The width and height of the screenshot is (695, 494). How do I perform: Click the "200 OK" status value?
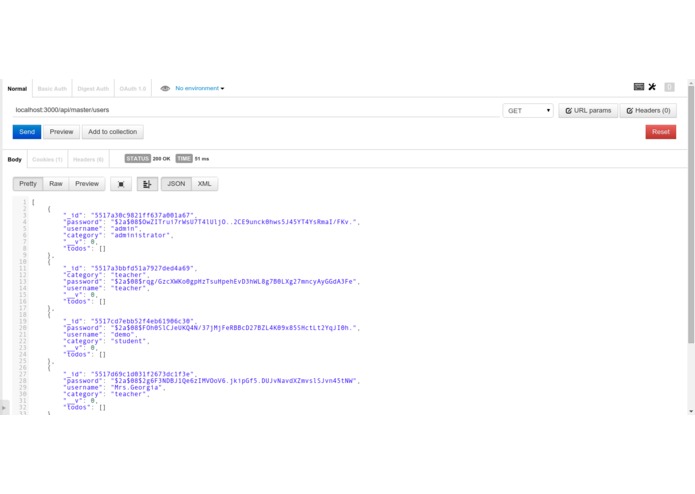[161, 159]
